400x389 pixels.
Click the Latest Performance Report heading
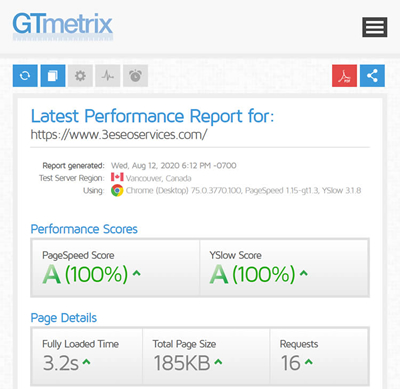152,116
